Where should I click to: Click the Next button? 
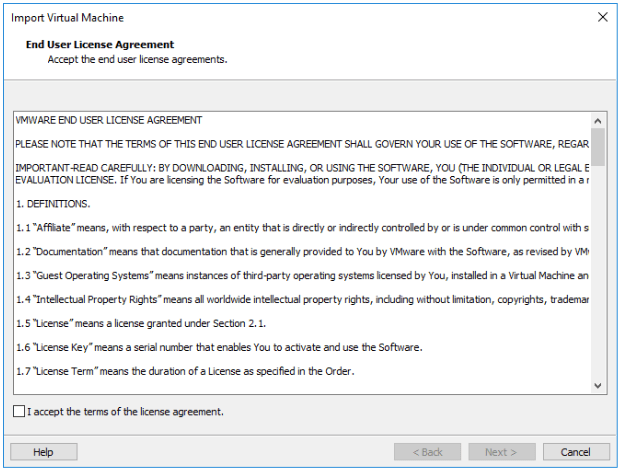pyautogui.click(x=502, y=452)
